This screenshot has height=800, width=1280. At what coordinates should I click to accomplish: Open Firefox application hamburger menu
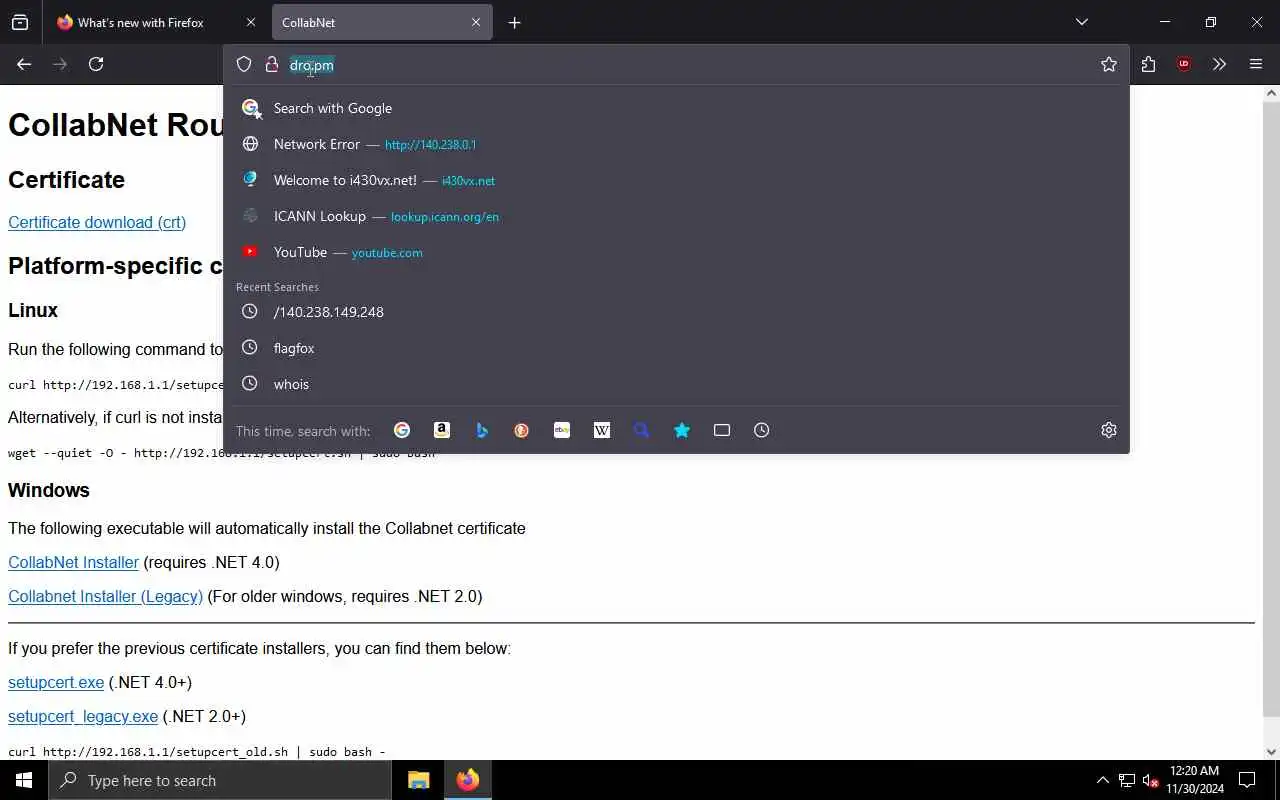coord(1256,64)
